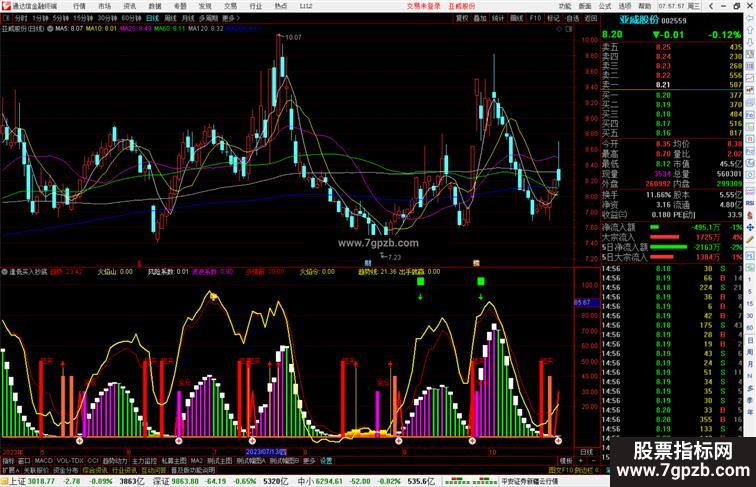Select the 趋势动力 indicator tab

coord(115,461)
